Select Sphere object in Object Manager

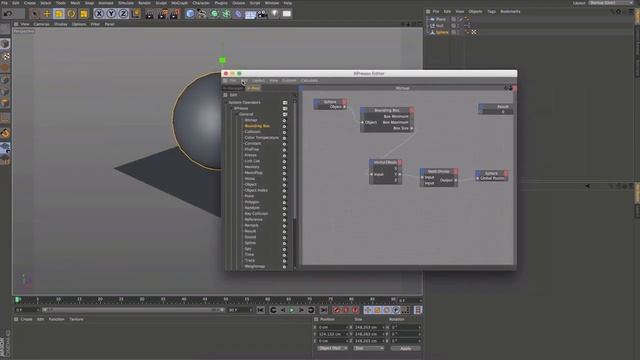[442, 32]
